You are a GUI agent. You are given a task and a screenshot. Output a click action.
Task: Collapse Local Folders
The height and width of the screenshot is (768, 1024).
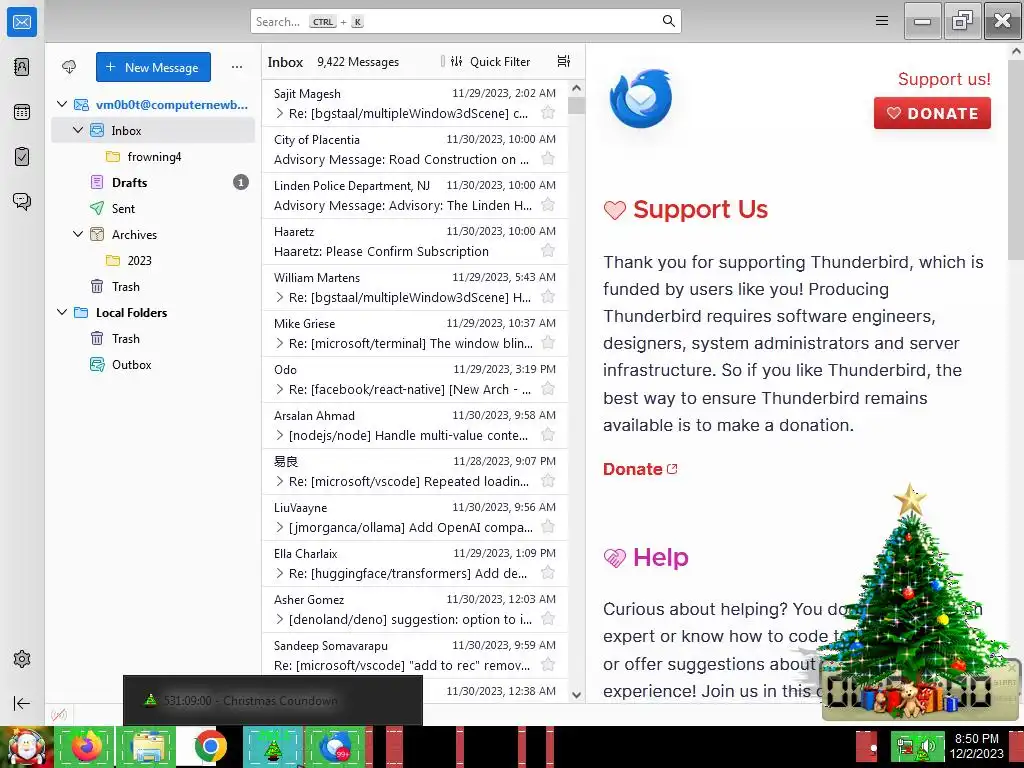62,312
